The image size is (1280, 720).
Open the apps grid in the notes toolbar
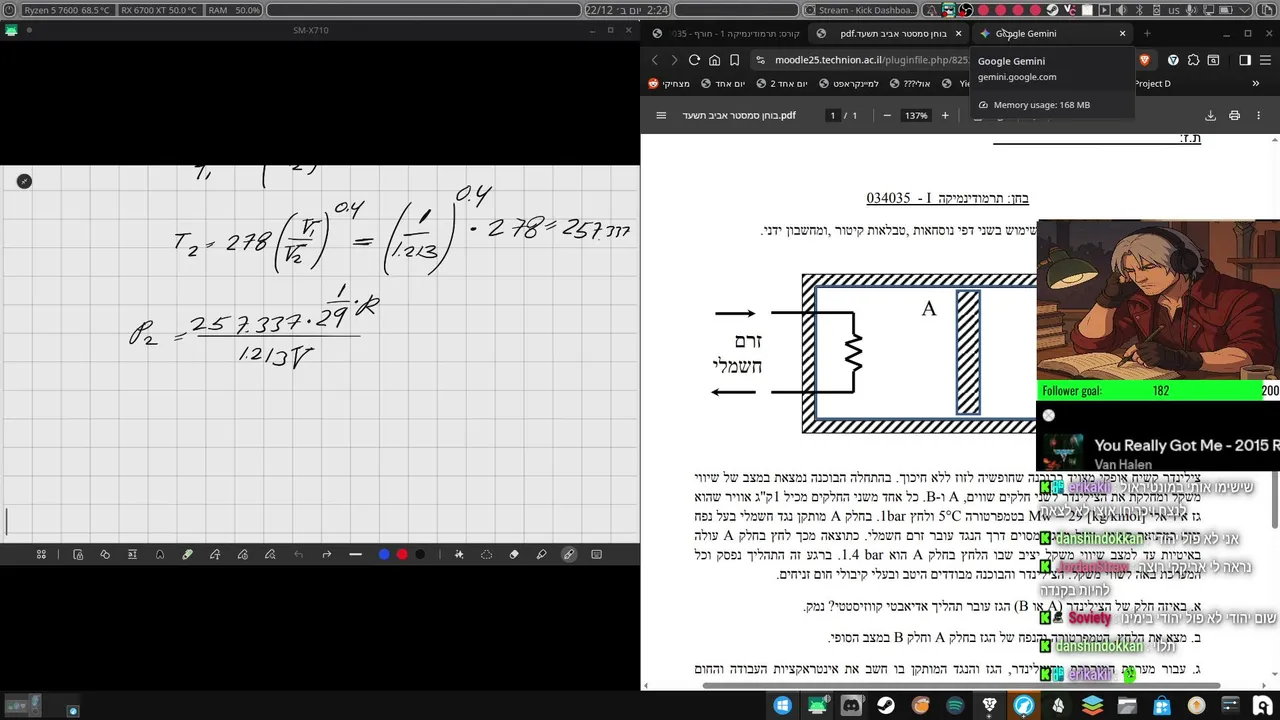tap(41, 554)
